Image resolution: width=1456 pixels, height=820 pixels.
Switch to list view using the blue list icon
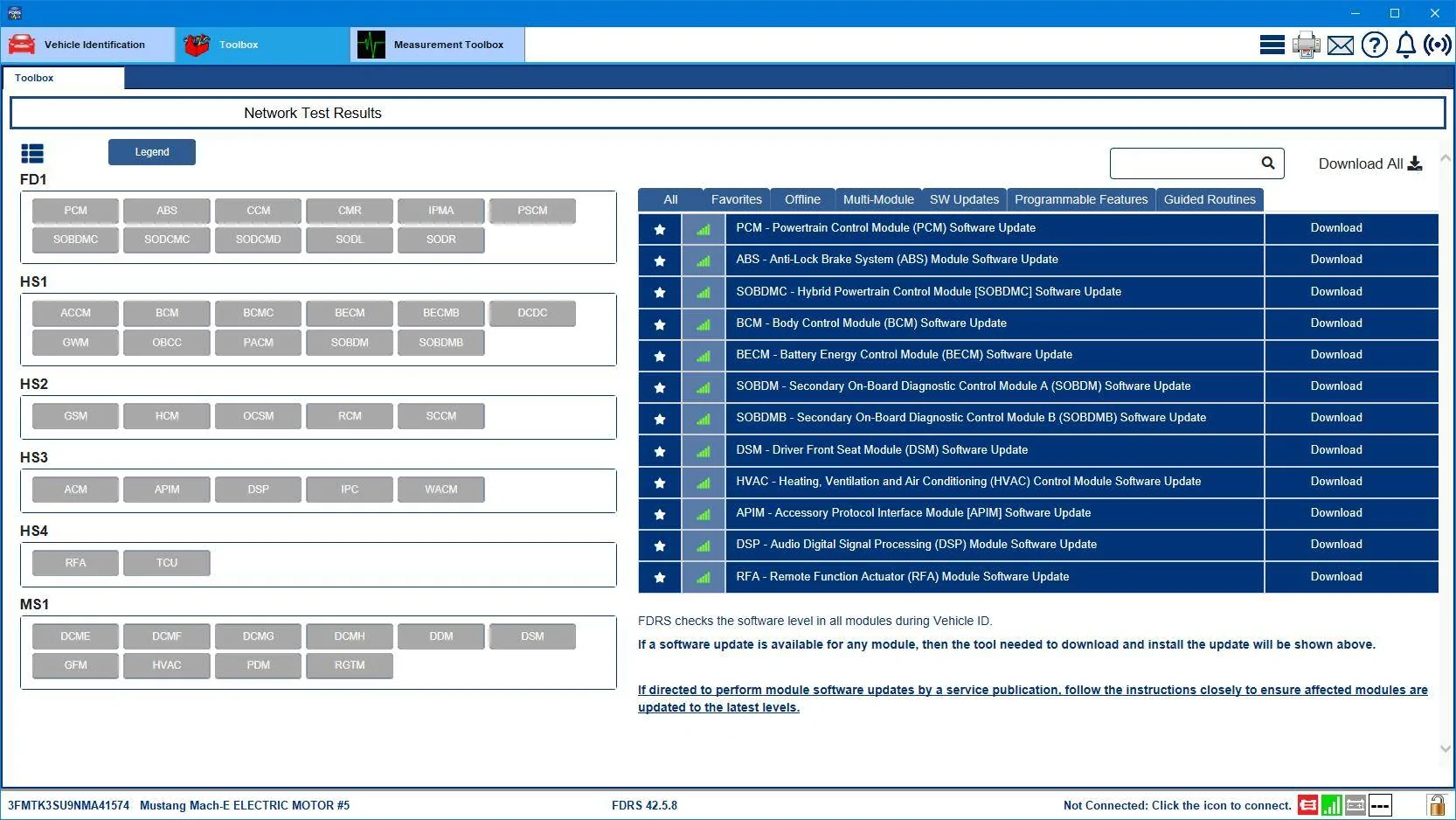pos(32,154)
